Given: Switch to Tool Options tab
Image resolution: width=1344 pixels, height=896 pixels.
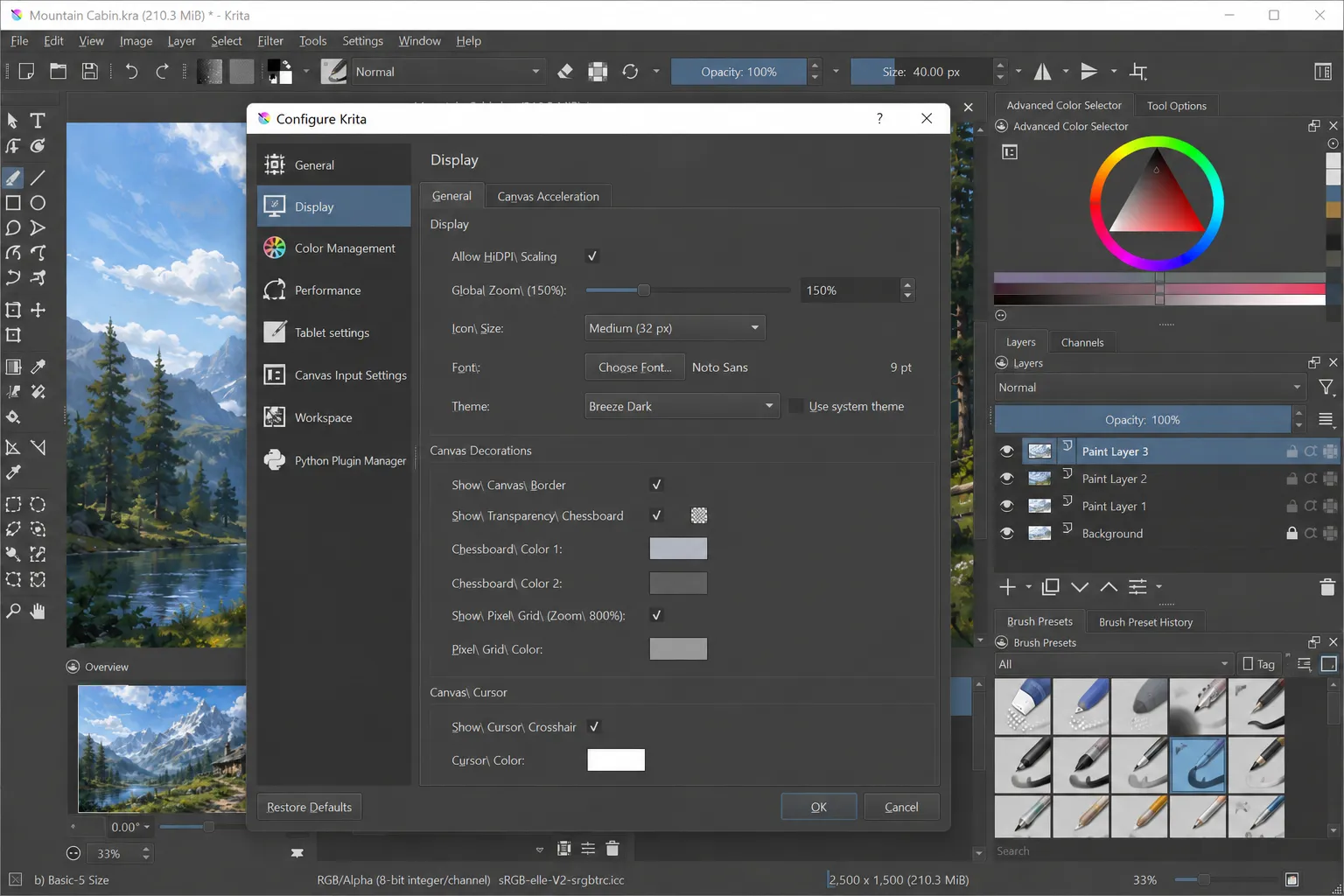Looking at the screenshot, I should pos(1177,106).
